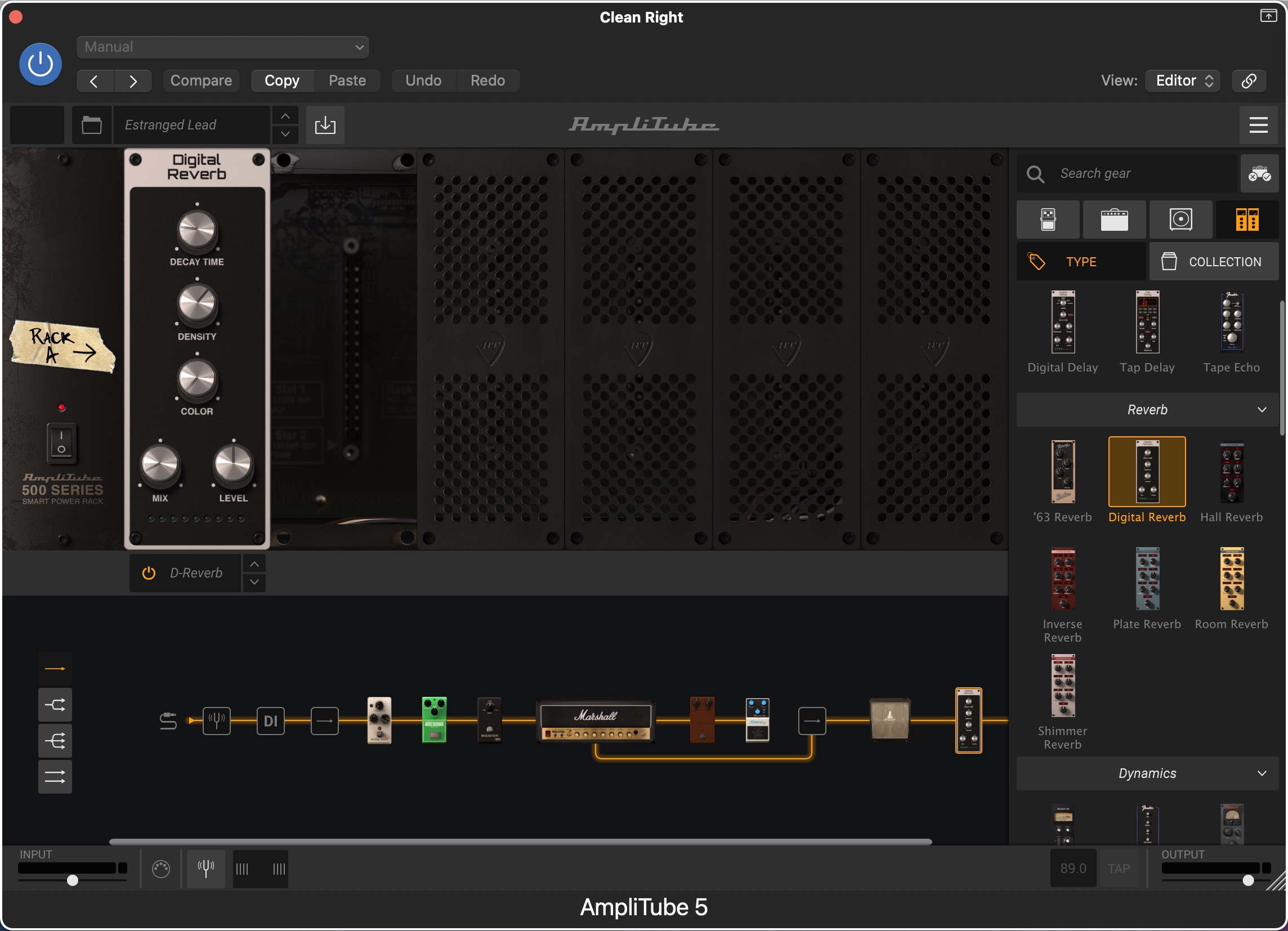
Task: Flip the 500 Series rack power switch
Action: point(61,443)
